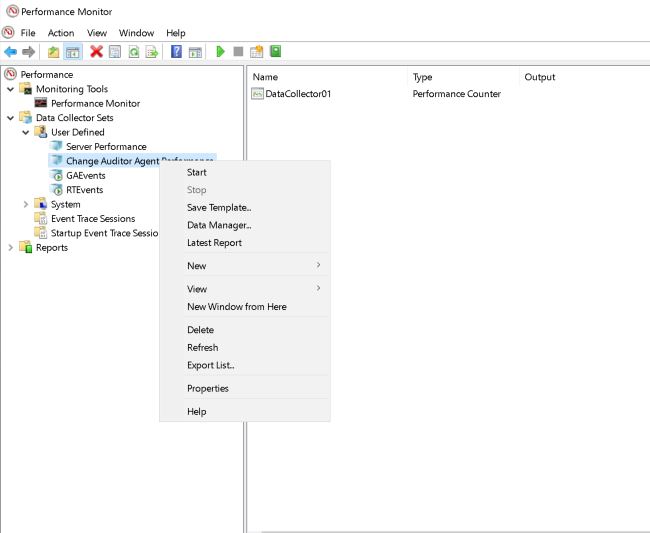650x533 pixels.
Task: Click the Forward arrow toolbar icon
Action: click(x=29, y=52)
